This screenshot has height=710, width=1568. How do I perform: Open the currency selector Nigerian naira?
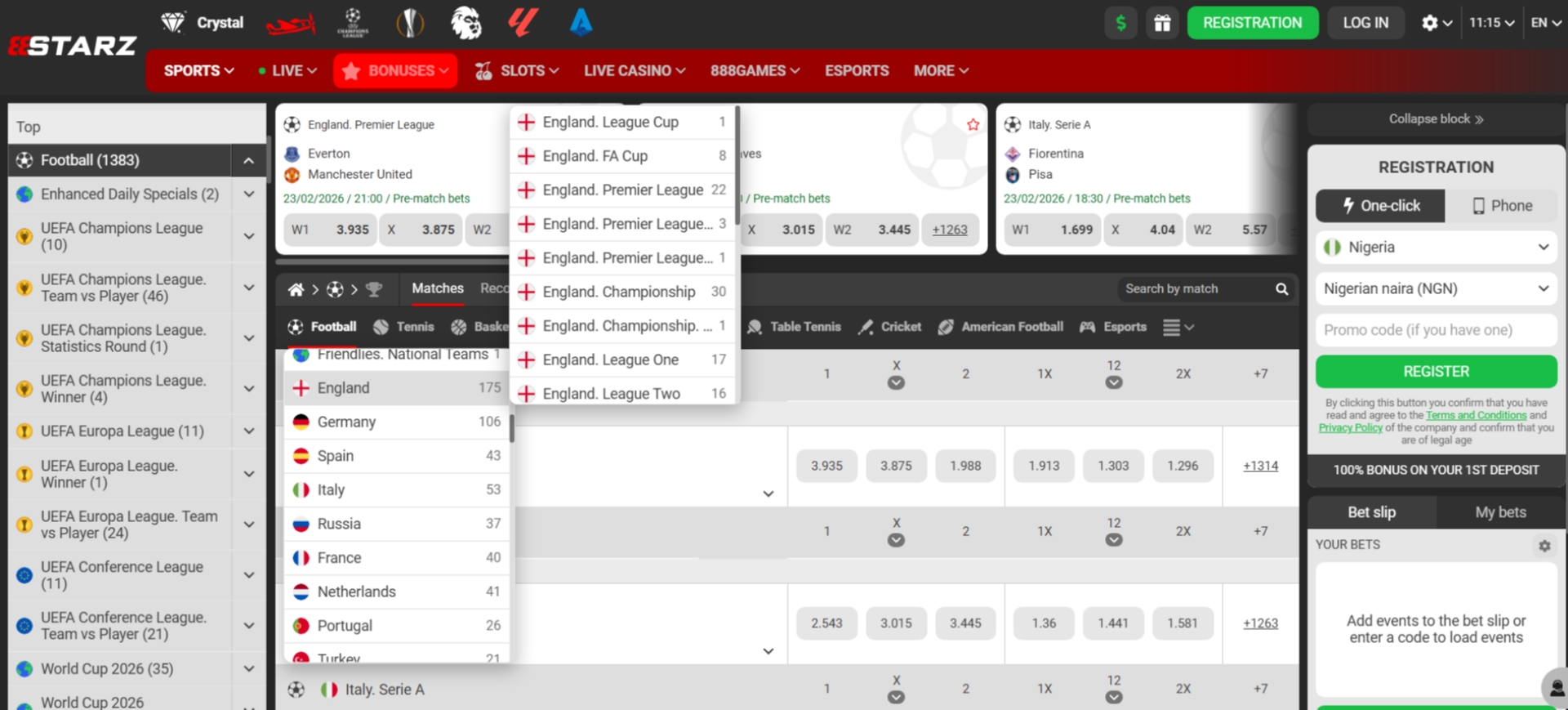(1436, 288)
